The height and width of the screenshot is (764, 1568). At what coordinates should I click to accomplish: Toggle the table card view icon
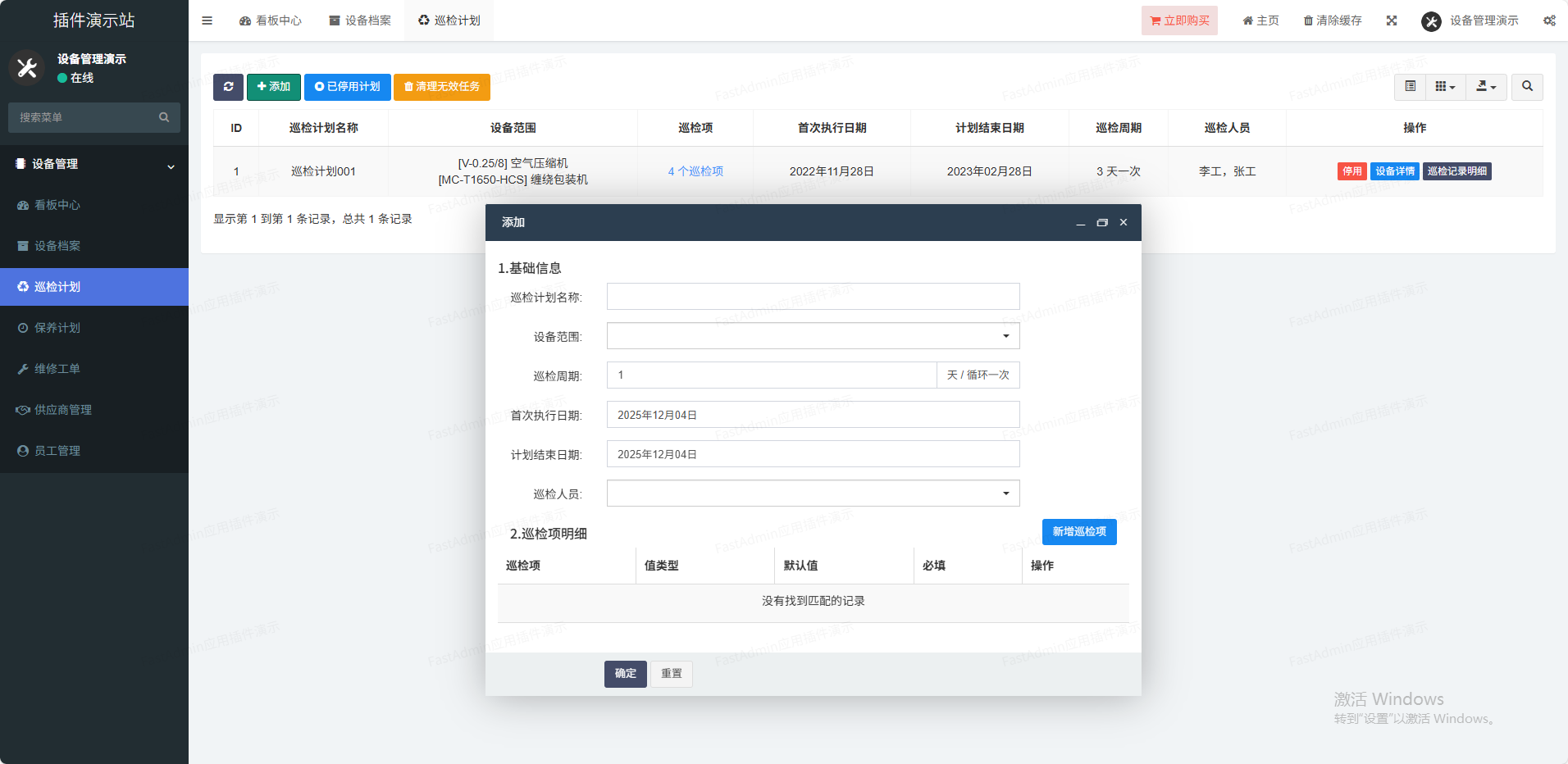click(1411, 86)
